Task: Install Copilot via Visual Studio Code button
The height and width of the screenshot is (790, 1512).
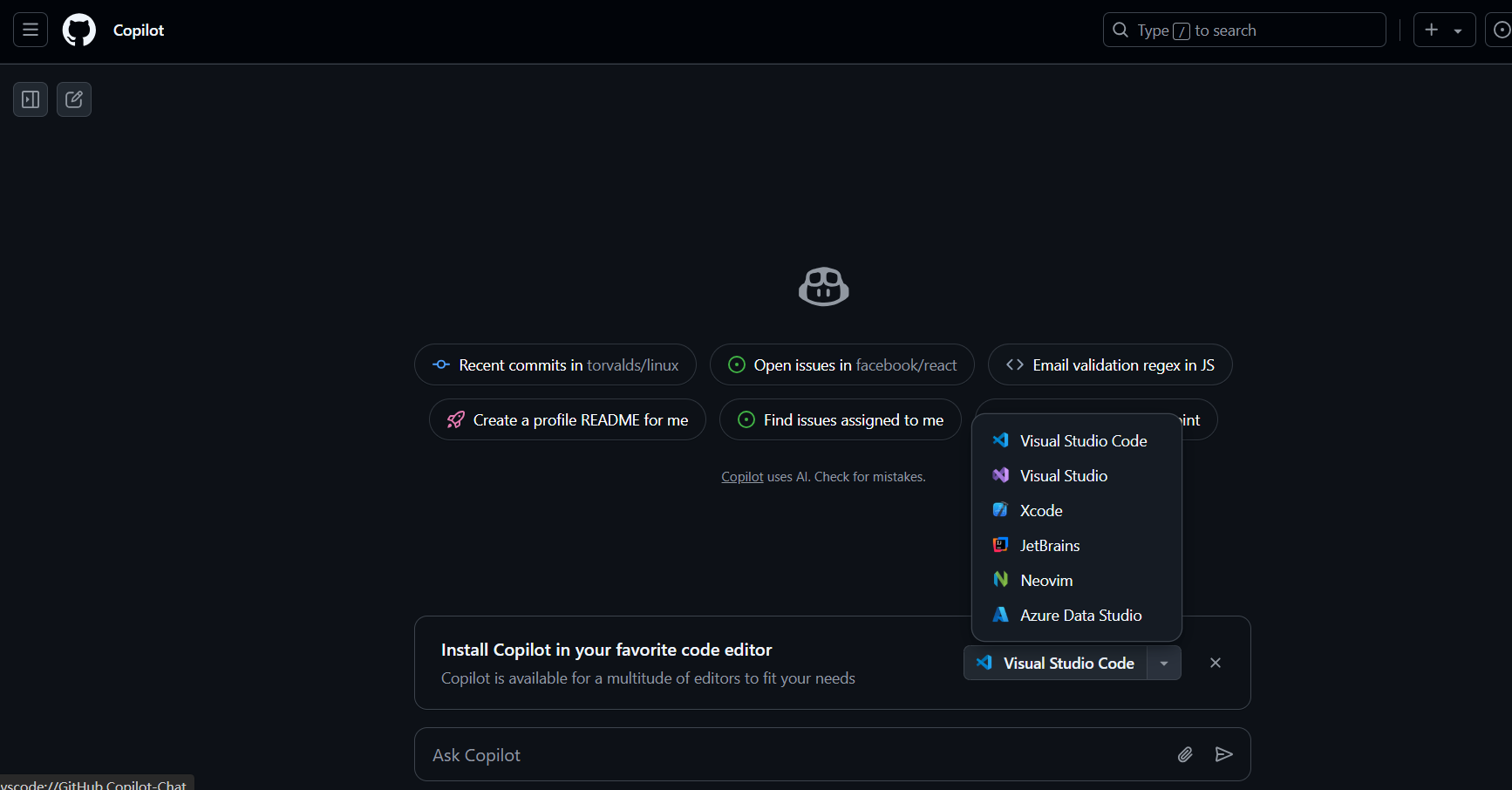Action: pos(1055,663)
